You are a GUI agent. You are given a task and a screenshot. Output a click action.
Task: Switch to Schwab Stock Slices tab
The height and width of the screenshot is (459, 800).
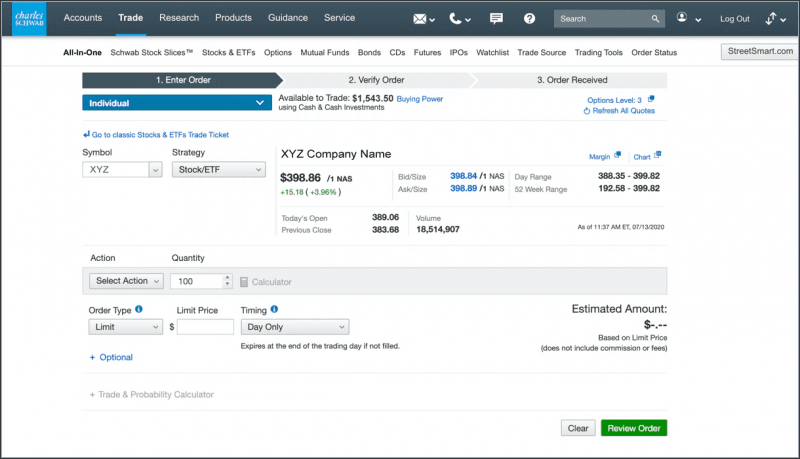[x=152, y=53]
